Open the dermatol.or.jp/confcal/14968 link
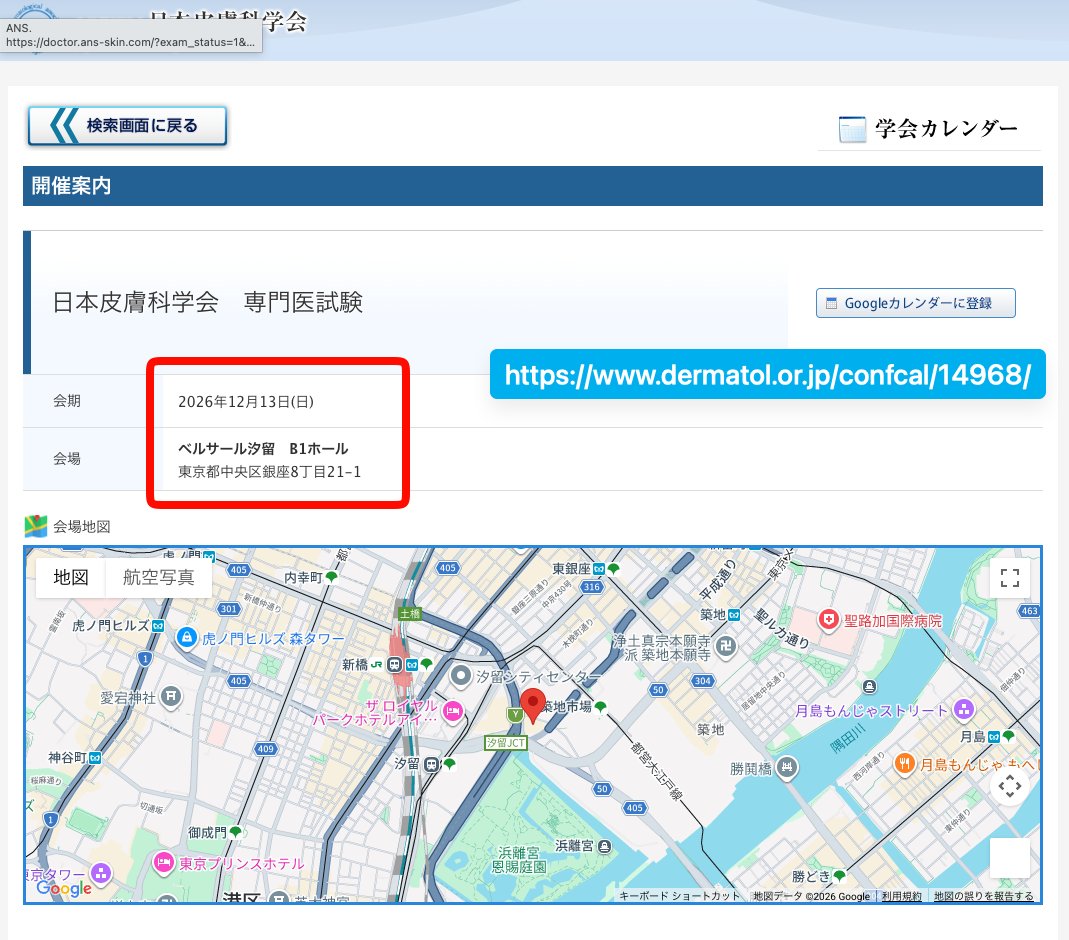The image size is (1069, 940). click(767, 374)
